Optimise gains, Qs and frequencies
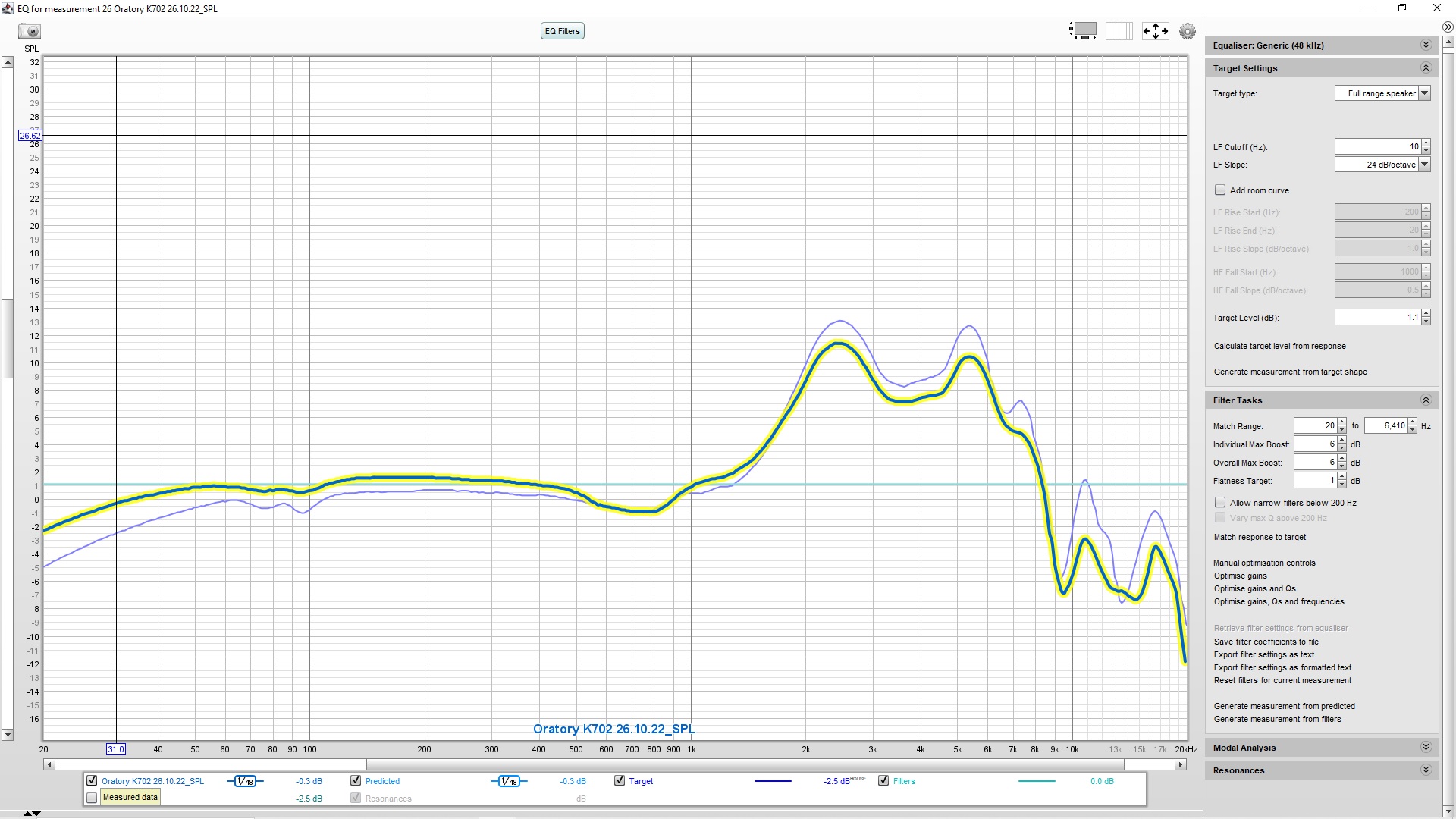 (x=1279, y=602)
